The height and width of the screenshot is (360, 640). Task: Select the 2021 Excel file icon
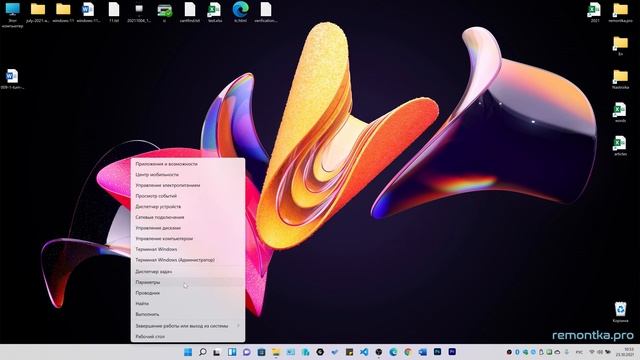595,12
